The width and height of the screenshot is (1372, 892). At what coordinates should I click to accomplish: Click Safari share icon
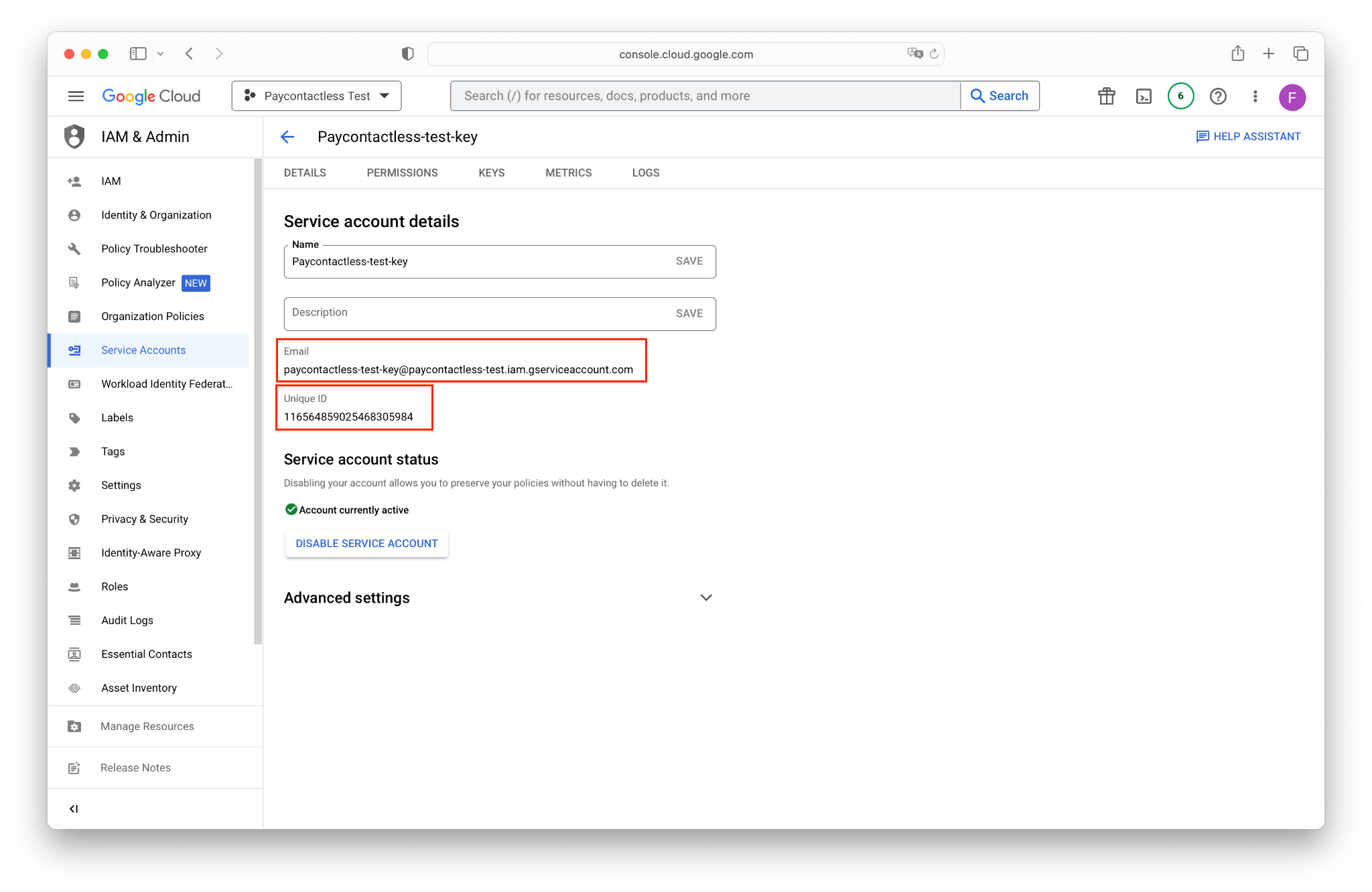[x=1237, y=54]
